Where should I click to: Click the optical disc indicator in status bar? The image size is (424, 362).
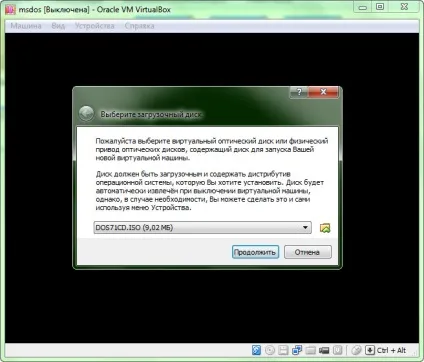point(270,350)
